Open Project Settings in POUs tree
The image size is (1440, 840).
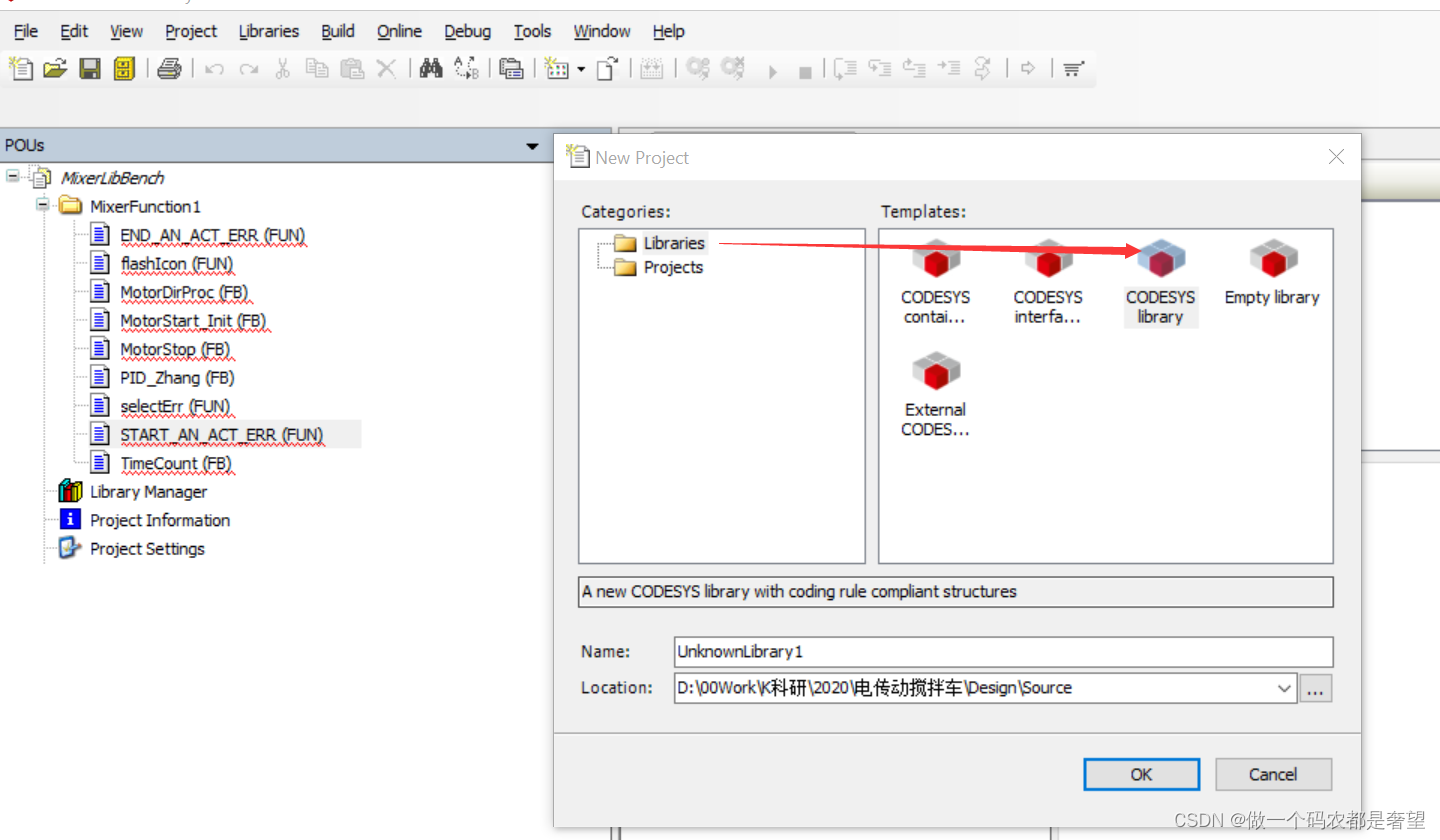(x=147, y=549)
